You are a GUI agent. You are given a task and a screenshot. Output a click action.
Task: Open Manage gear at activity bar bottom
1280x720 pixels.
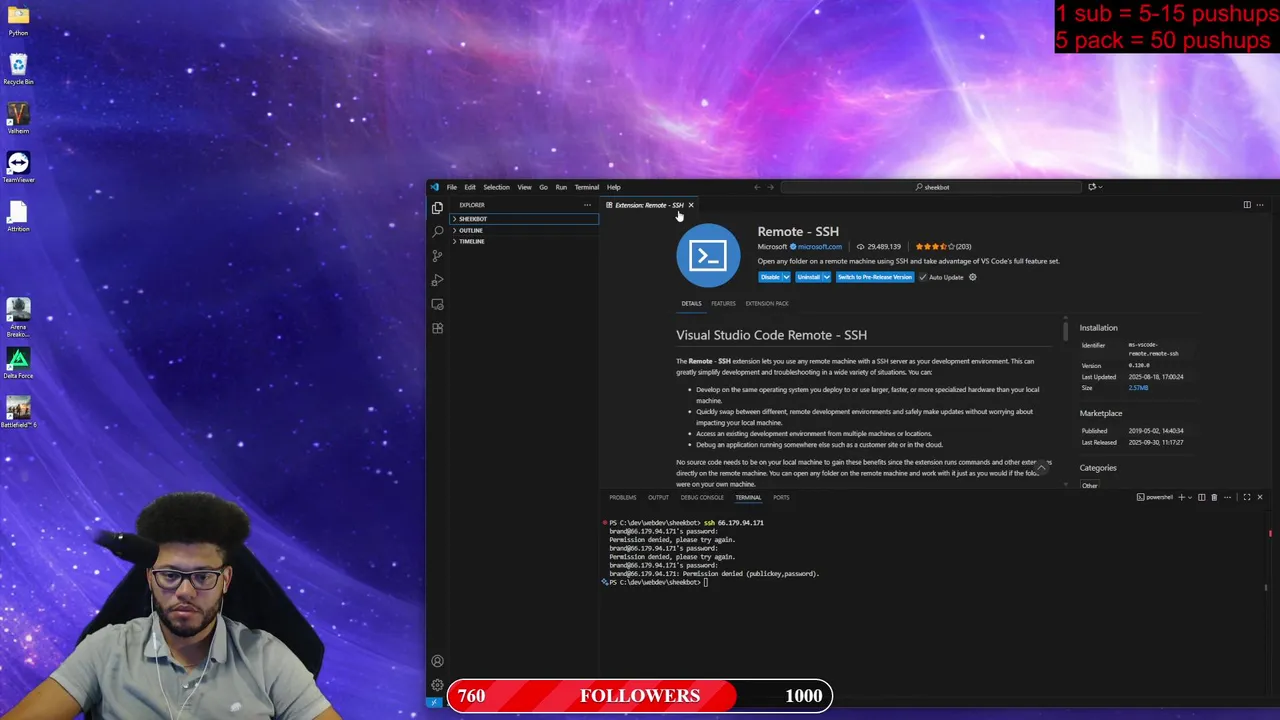coord(437,685)
